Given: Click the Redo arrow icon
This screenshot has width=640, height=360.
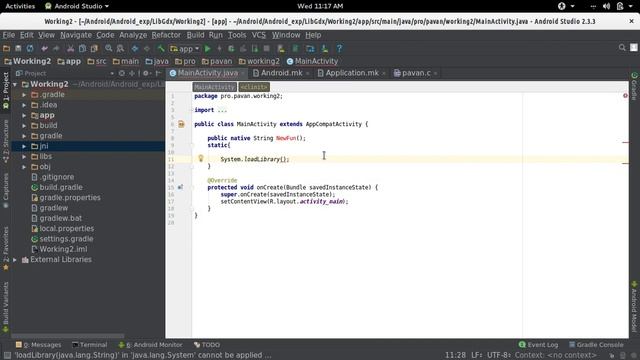Looking at the screenshot, I should 56,49.
